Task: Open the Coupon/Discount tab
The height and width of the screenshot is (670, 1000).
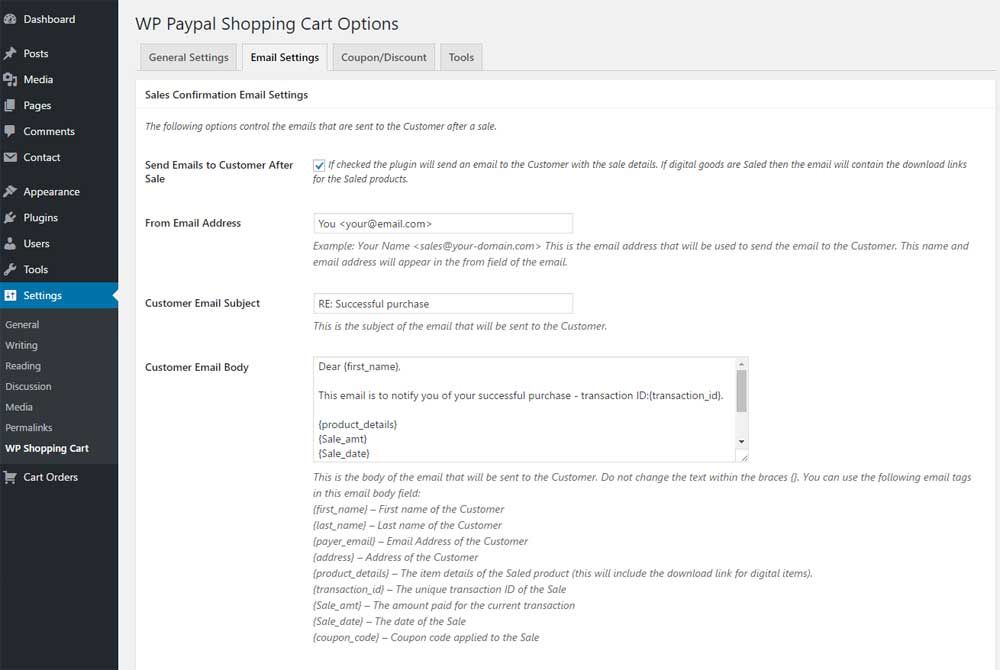Action: pos(384,57)
